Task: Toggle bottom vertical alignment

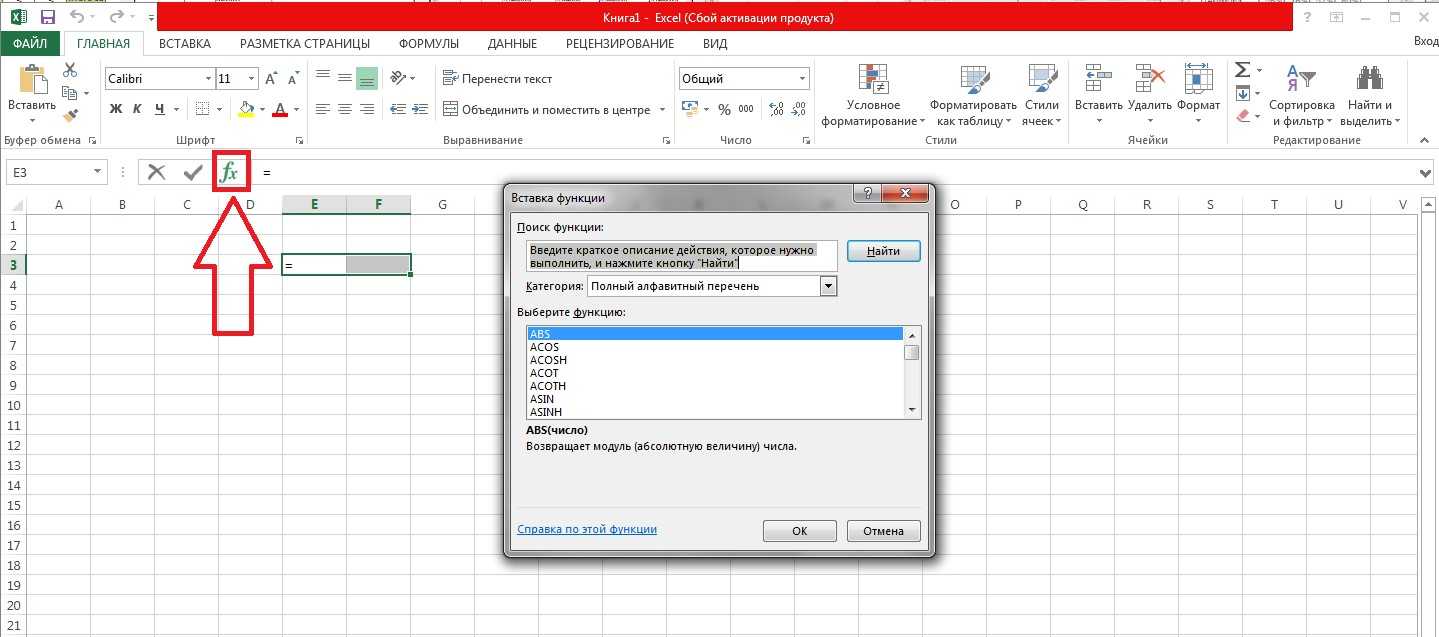Action: (367, 78)
